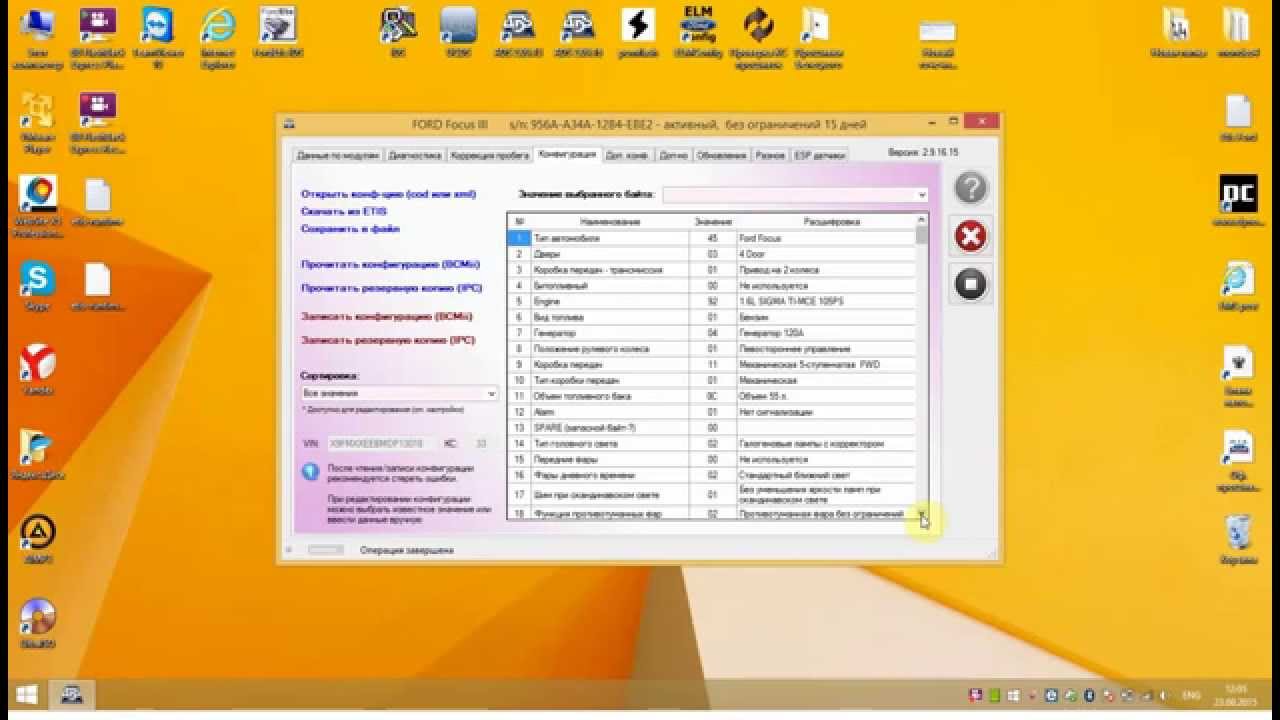
Task: Click the progress bar in the status bar
Action: tap(324, 550)
